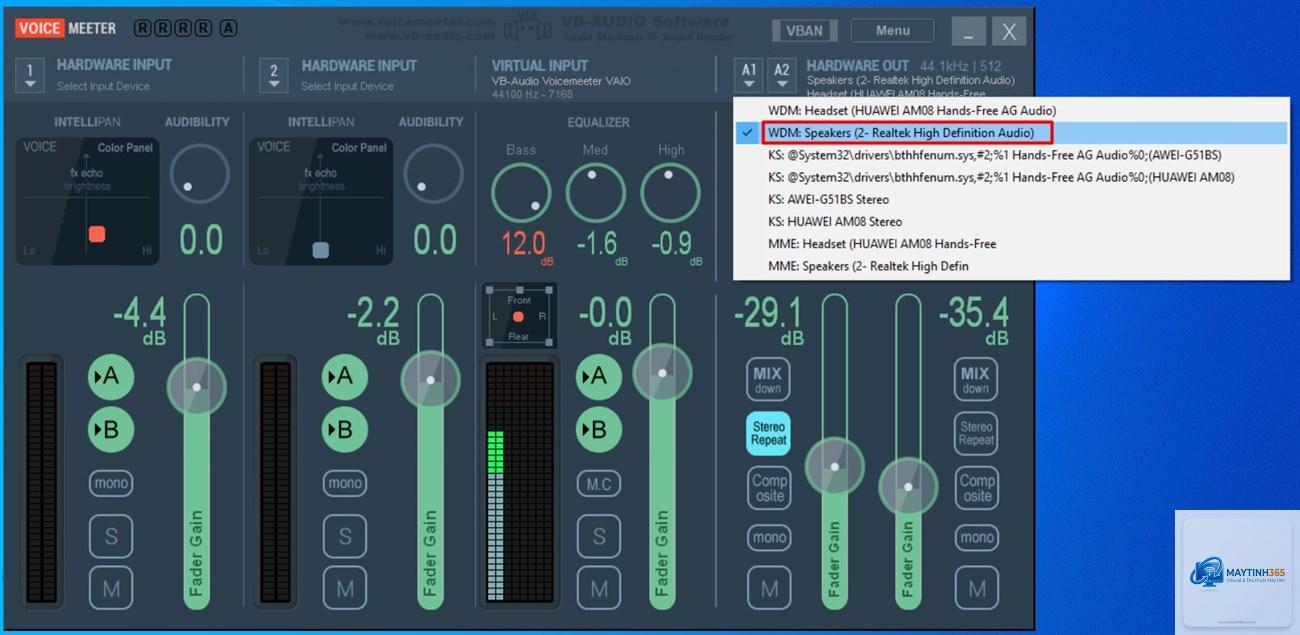Image resolution: width=1300 pixels, height=635 pixels.
Task: Enable mono on the -29.1 dB output
Action: point(768,538)
